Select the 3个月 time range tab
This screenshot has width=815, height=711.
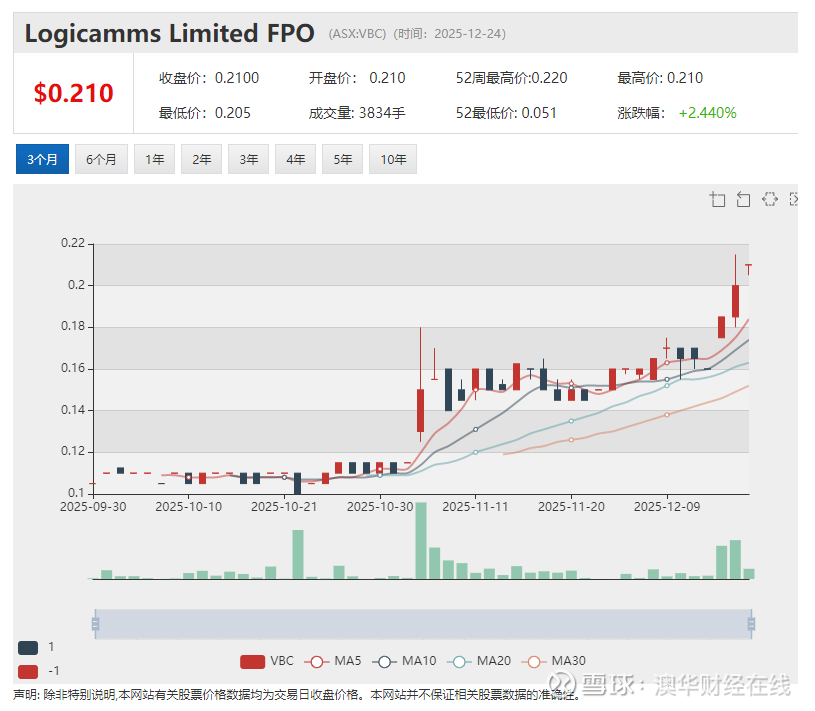(x=42, y=159)
